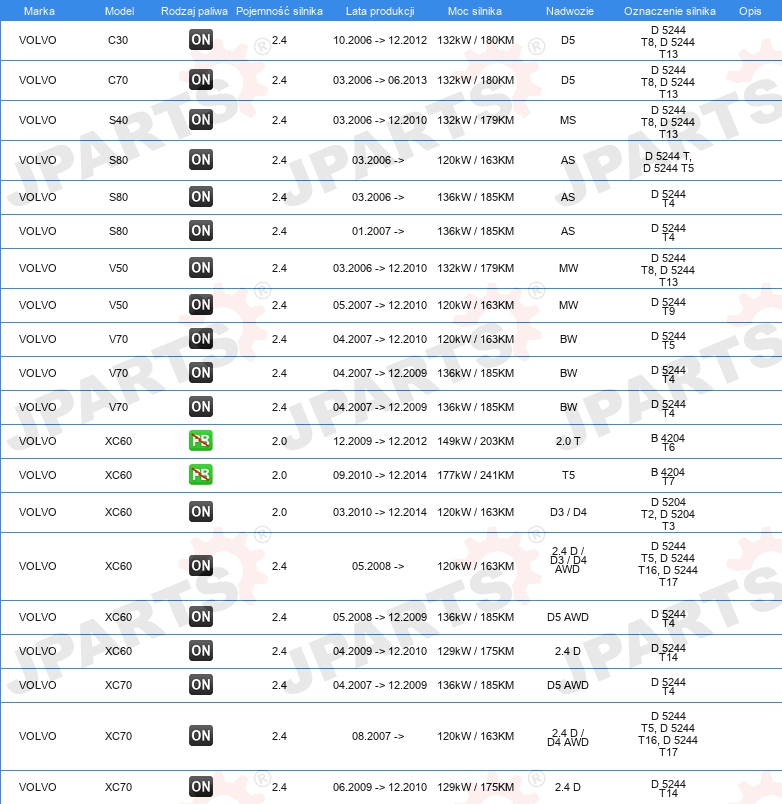This screenshot has height=804, width=782.
Task: Click the Pojemność silnika column header
Action: (279, 11)
